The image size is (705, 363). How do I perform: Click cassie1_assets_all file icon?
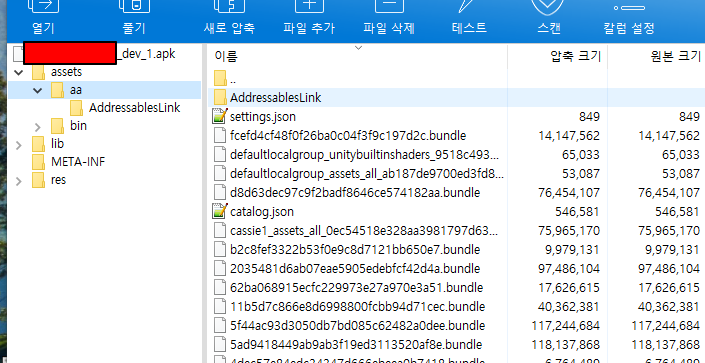[x=220, y=231]
